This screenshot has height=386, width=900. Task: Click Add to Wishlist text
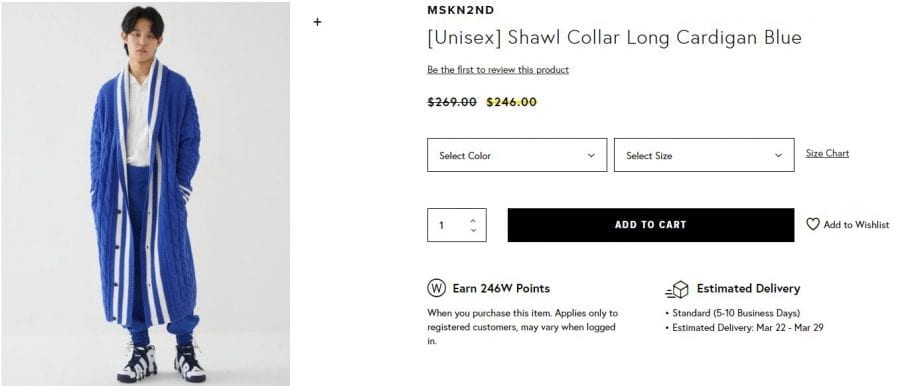[x=856, y=225]
